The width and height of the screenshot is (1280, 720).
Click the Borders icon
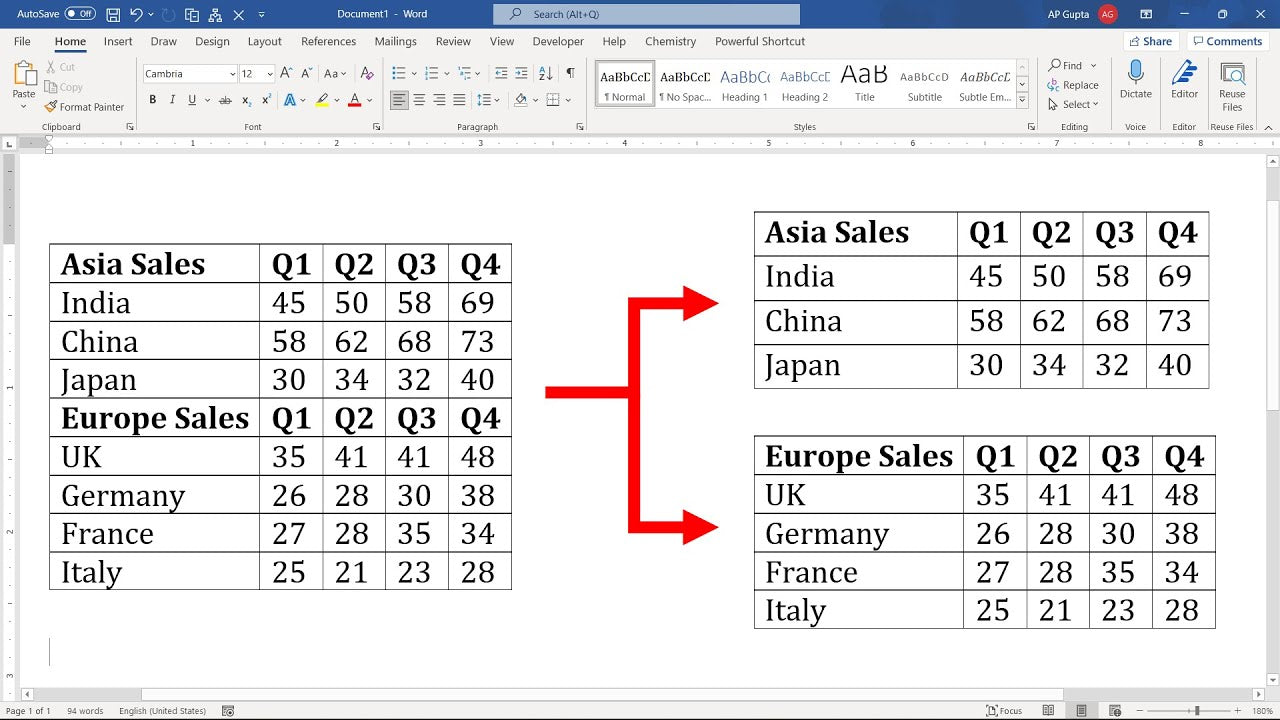coord(552,100)
